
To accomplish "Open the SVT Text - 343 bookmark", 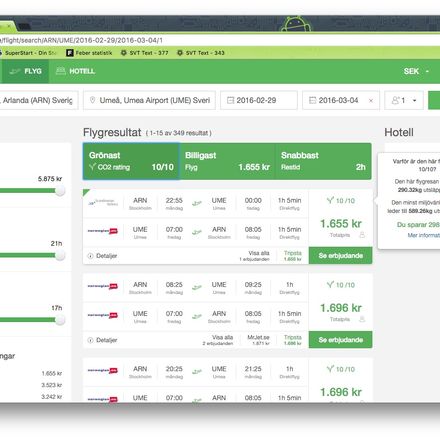I will pos(201,53).
